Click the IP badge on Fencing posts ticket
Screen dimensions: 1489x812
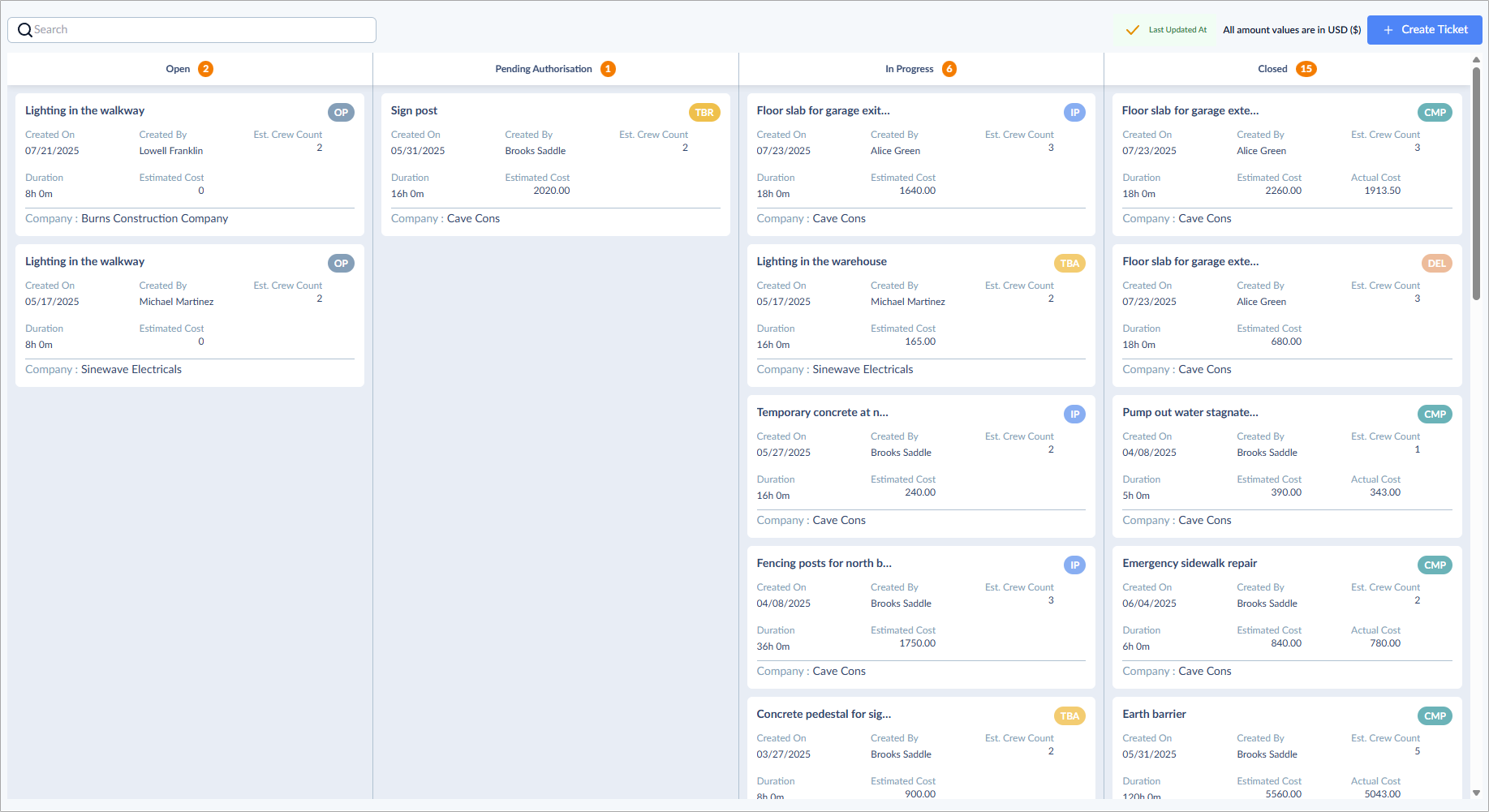[x=1074, y=565]
